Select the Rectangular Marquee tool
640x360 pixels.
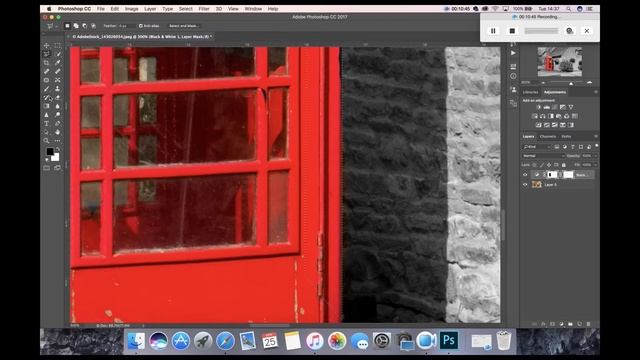click(x=58, y=45)
